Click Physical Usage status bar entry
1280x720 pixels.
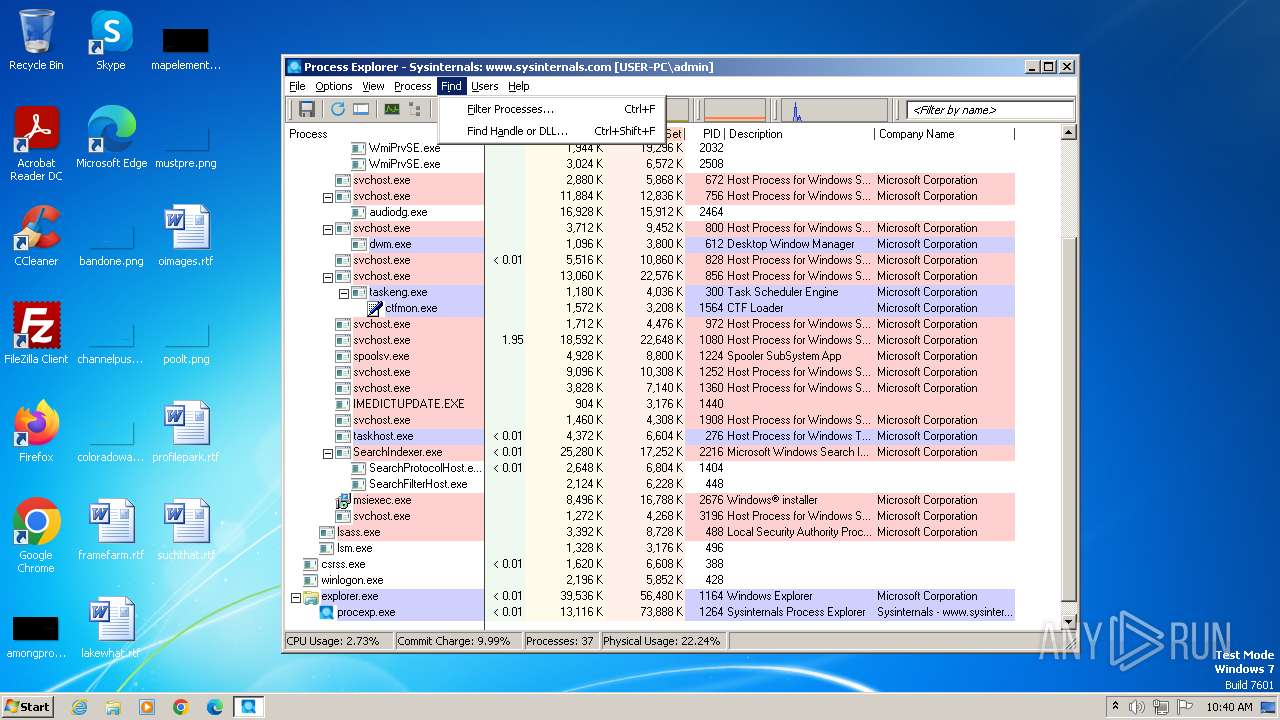(x=662, y=641)
